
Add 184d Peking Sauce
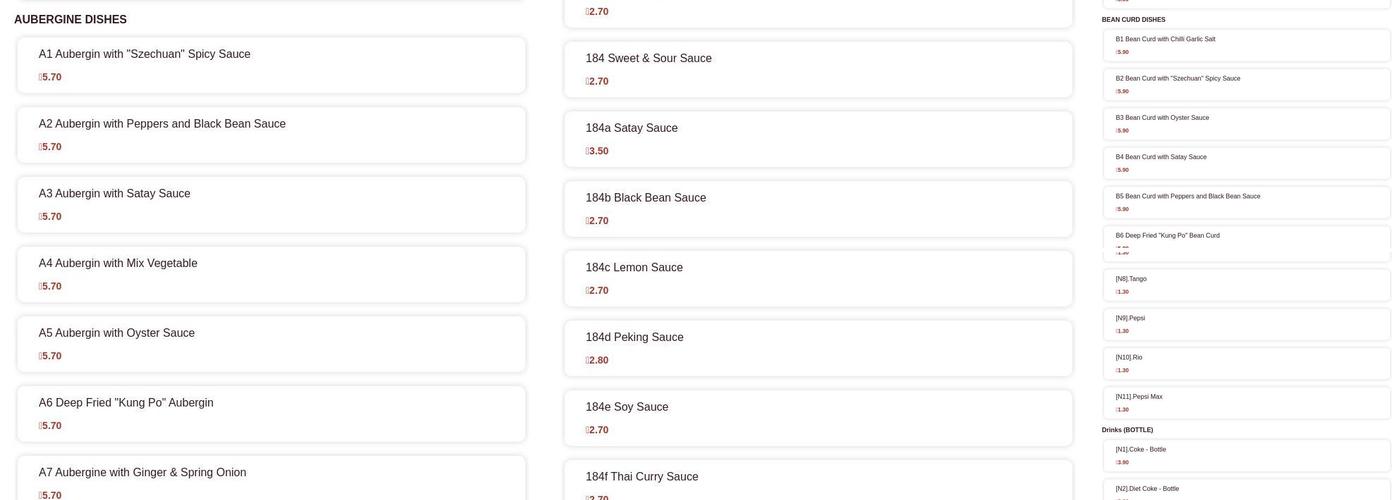pyautogui.click(x=818, y=348)
